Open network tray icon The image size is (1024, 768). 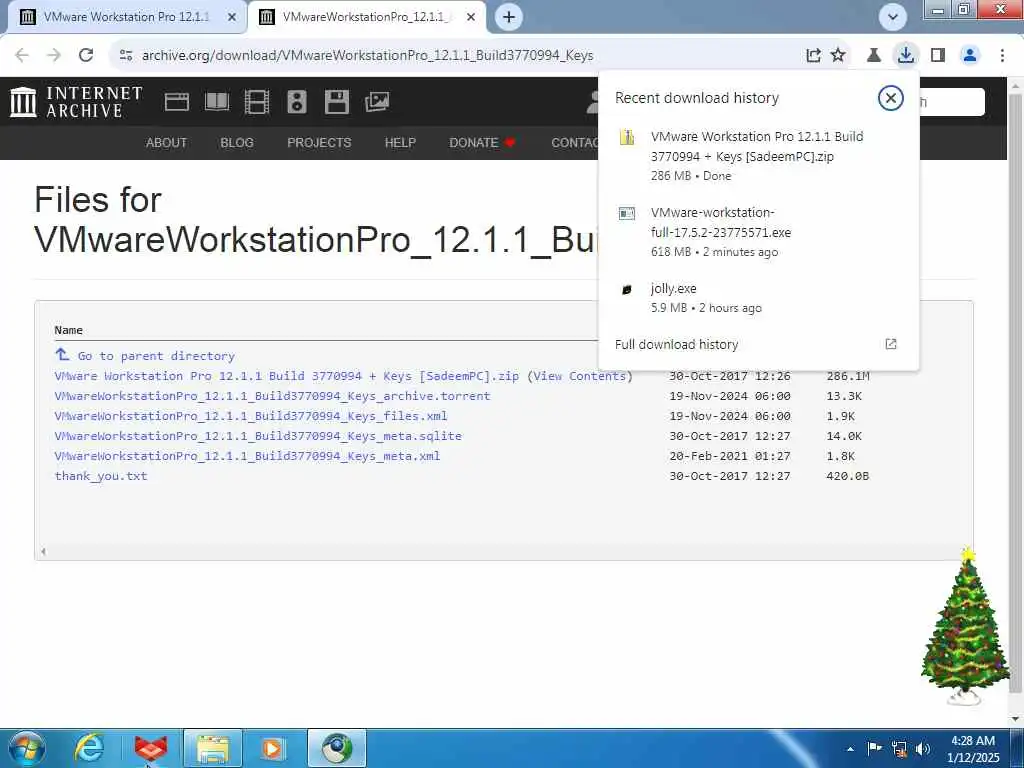click(x=899, y=749)
